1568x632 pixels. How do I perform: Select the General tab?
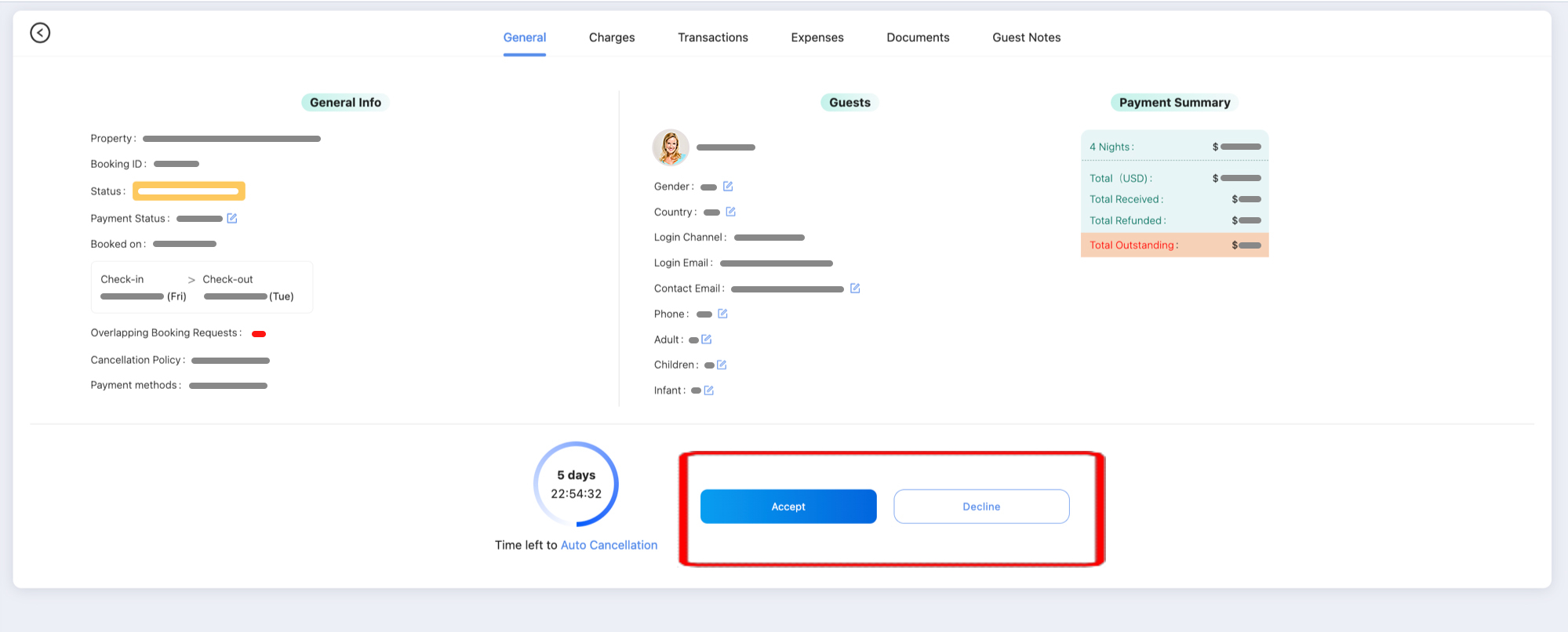[524, 38]
